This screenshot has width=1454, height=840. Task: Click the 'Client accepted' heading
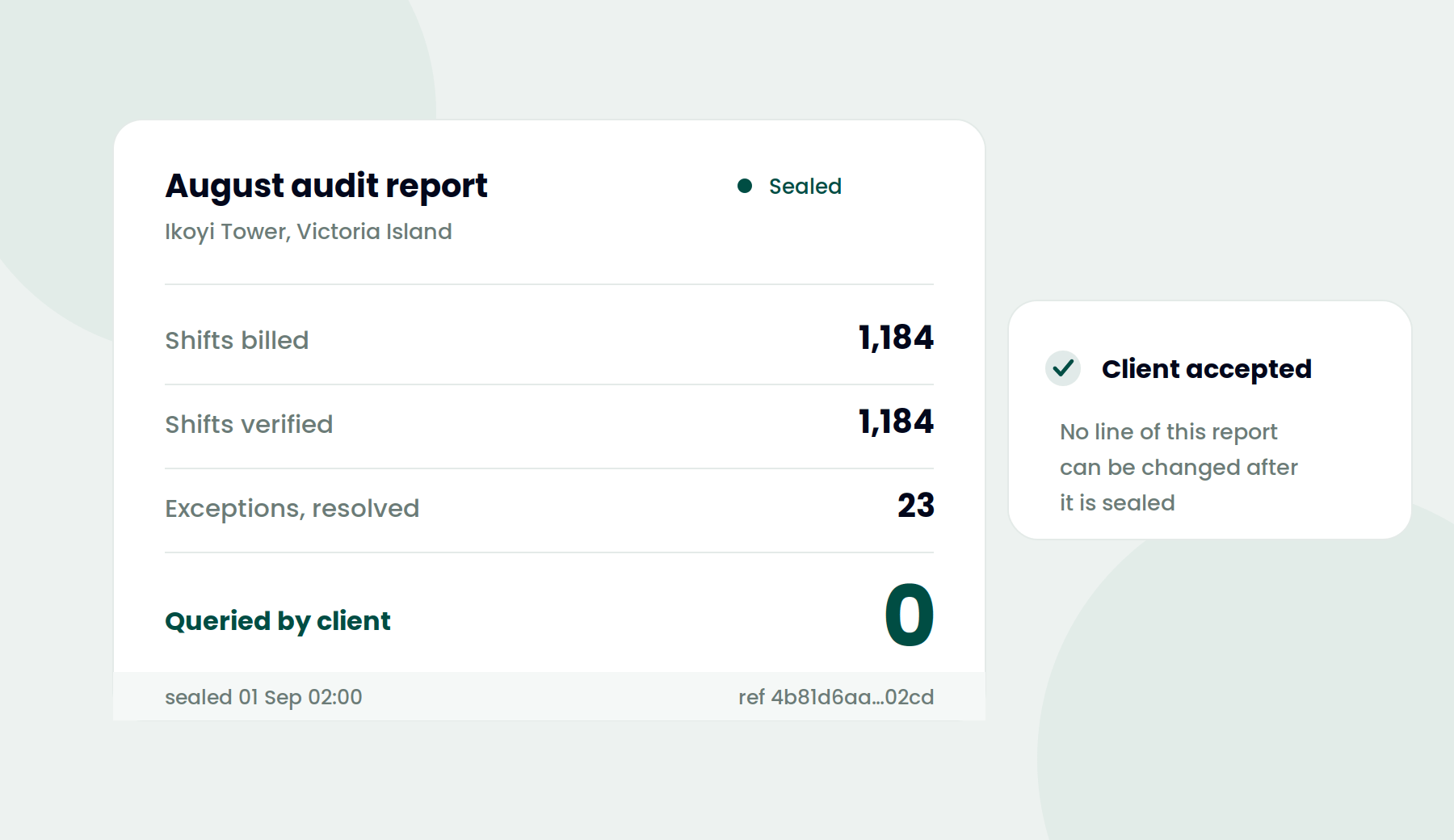pos(1207,369)
